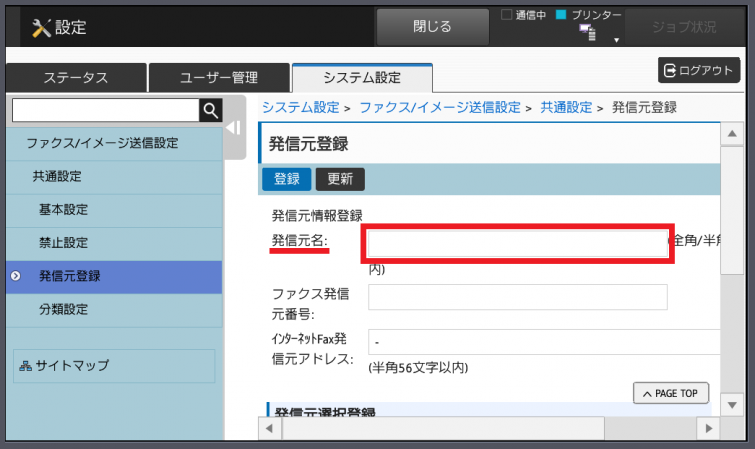This screenshot has width=755, height=449.
Task: Click the ジョブ状況 button
Action: pos(684,27)
